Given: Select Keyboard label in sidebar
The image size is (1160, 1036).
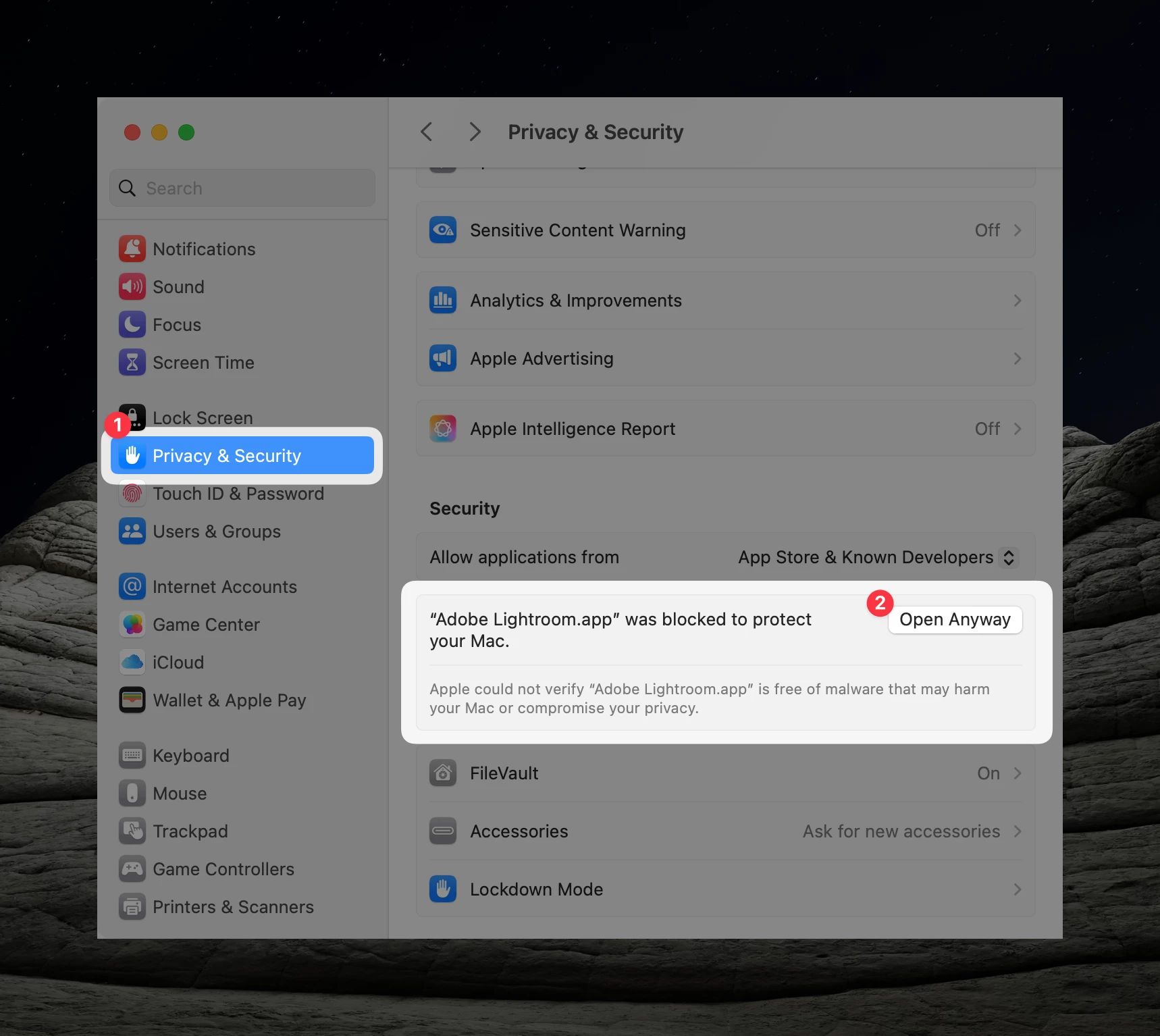Looking at the screenshot, I should 191,756.
